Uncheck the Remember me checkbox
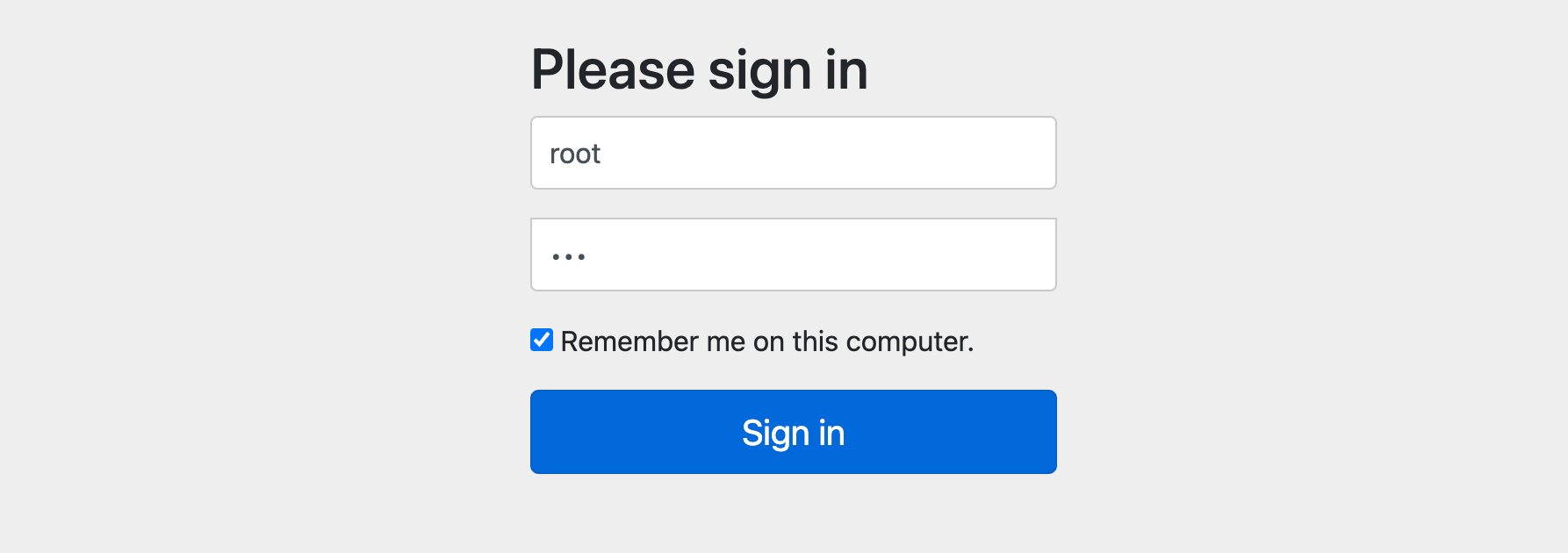This screenshot has width=1568, height=553. tap(542, 341)
